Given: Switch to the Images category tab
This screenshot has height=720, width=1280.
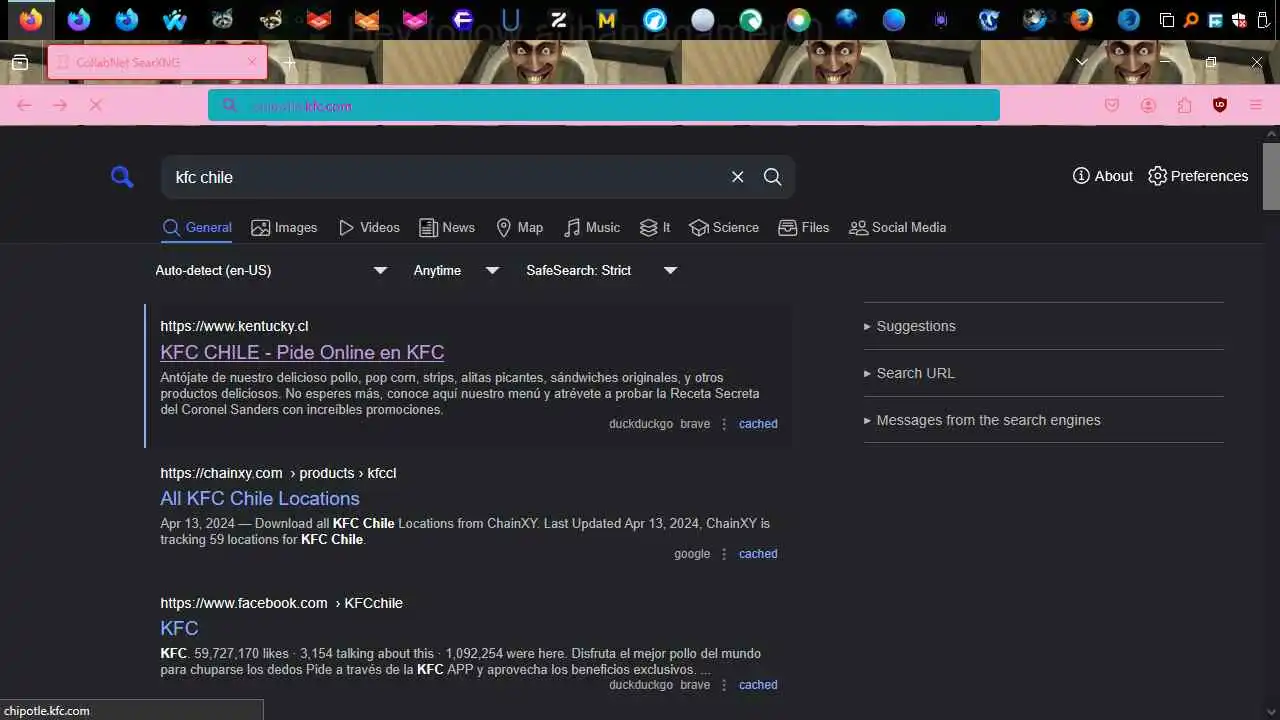Looking at the screenshot, I should pyautogui.click(x=284, y=228).
